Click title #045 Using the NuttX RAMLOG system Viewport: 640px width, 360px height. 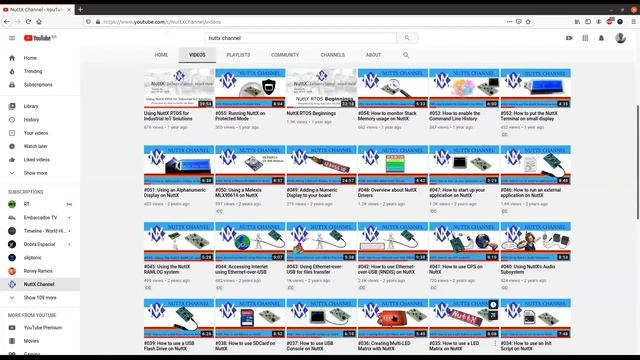(x=167, y=269)
